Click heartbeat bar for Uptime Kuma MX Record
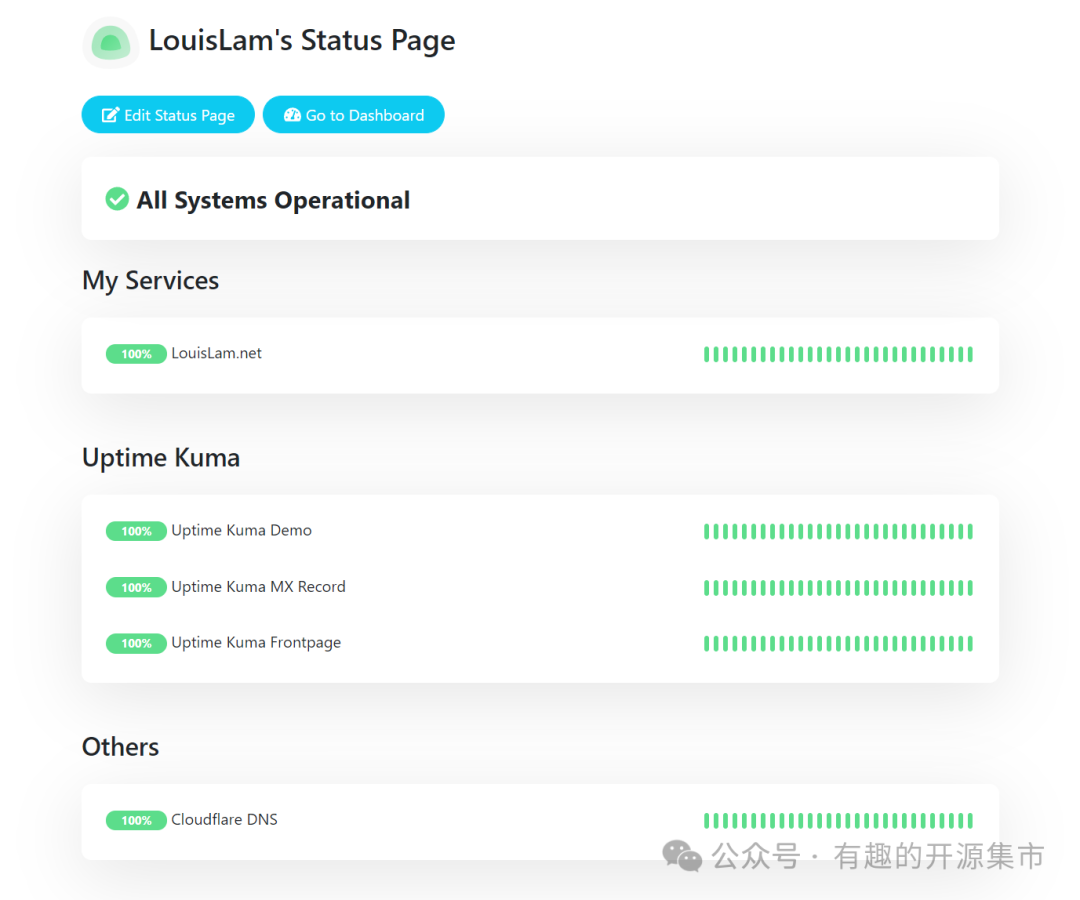The image size is (1080, 900). click(838, 588)
